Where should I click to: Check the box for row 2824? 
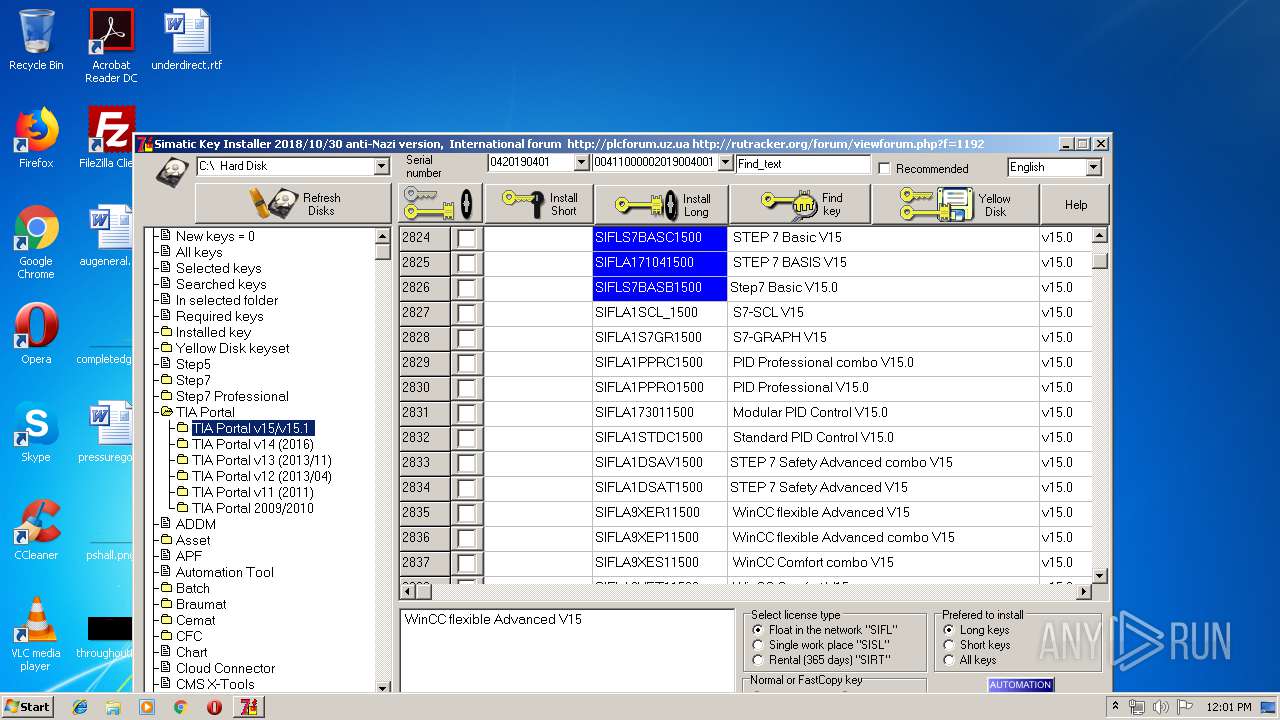467,238
